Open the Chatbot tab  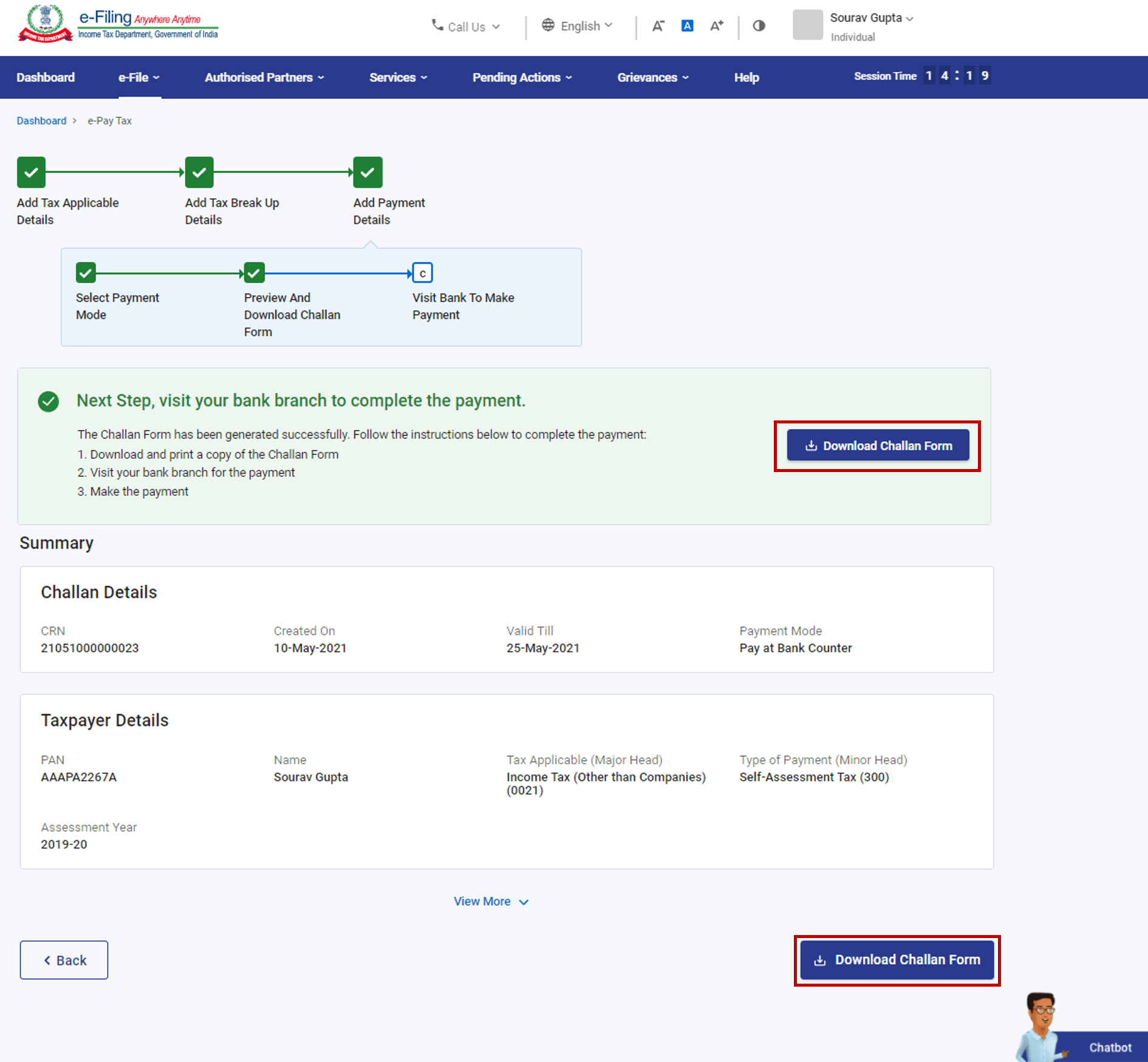(x=1110, y=1047)
